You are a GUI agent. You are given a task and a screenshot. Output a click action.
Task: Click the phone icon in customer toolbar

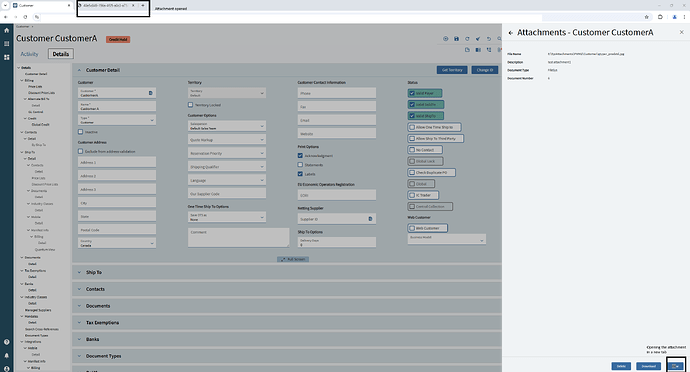tap(489, 50)
